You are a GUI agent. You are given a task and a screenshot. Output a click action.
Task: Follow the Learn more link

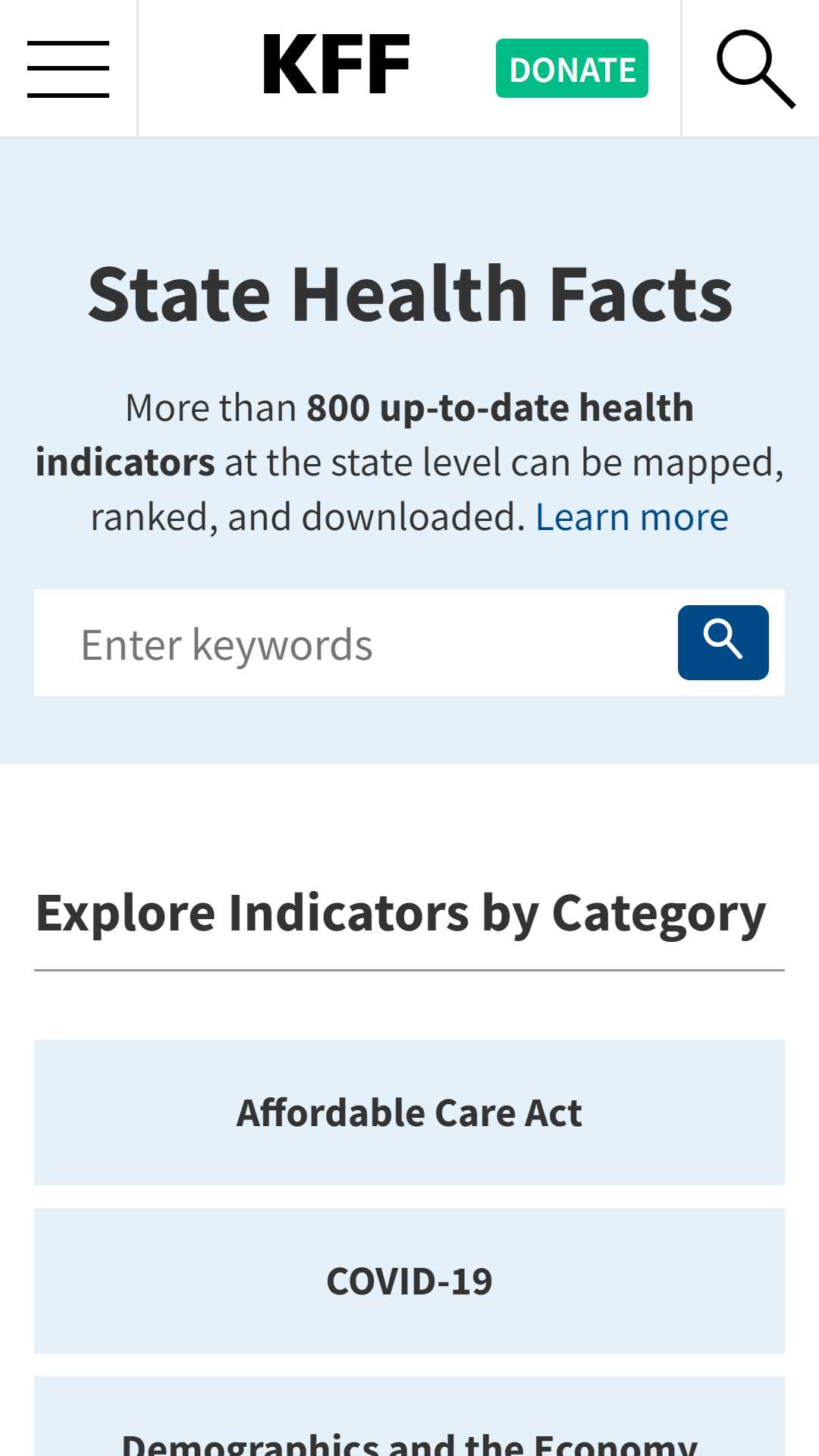coord(632,517)
